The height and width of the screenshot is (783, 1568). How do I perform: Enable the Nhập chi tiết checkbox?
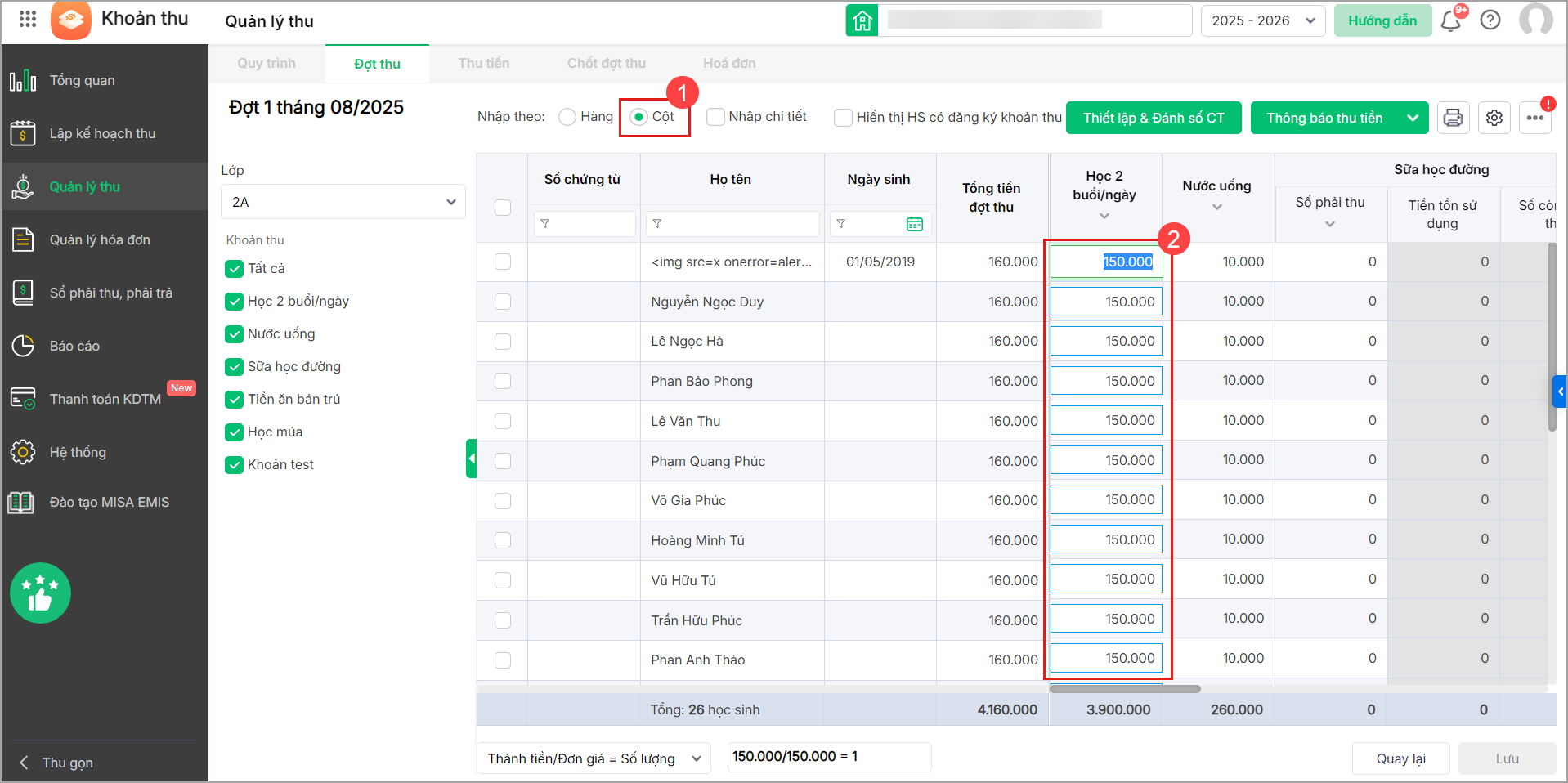coord(715,117)
